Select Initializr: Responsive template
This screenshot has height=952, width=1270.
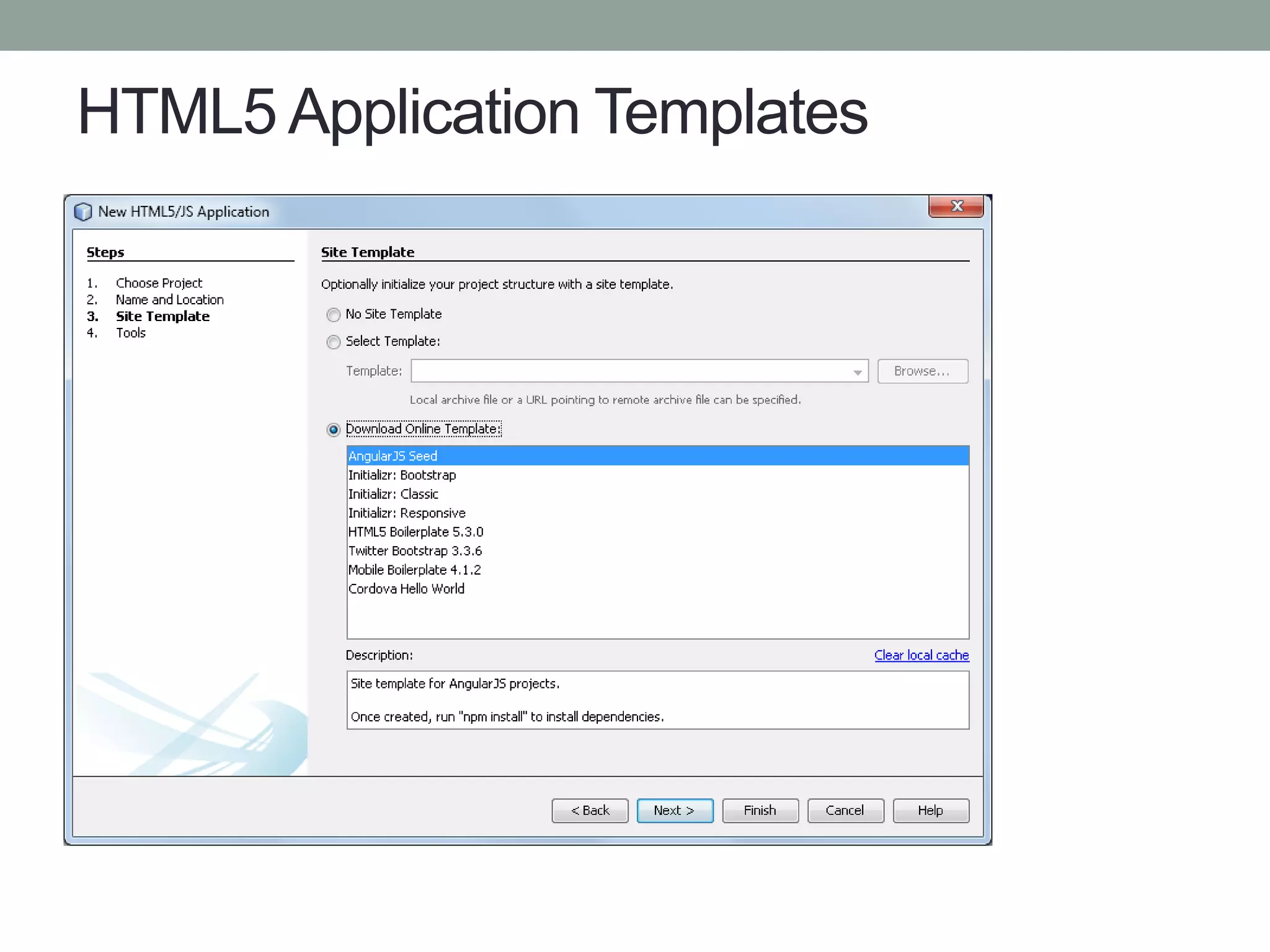point(658,513)
